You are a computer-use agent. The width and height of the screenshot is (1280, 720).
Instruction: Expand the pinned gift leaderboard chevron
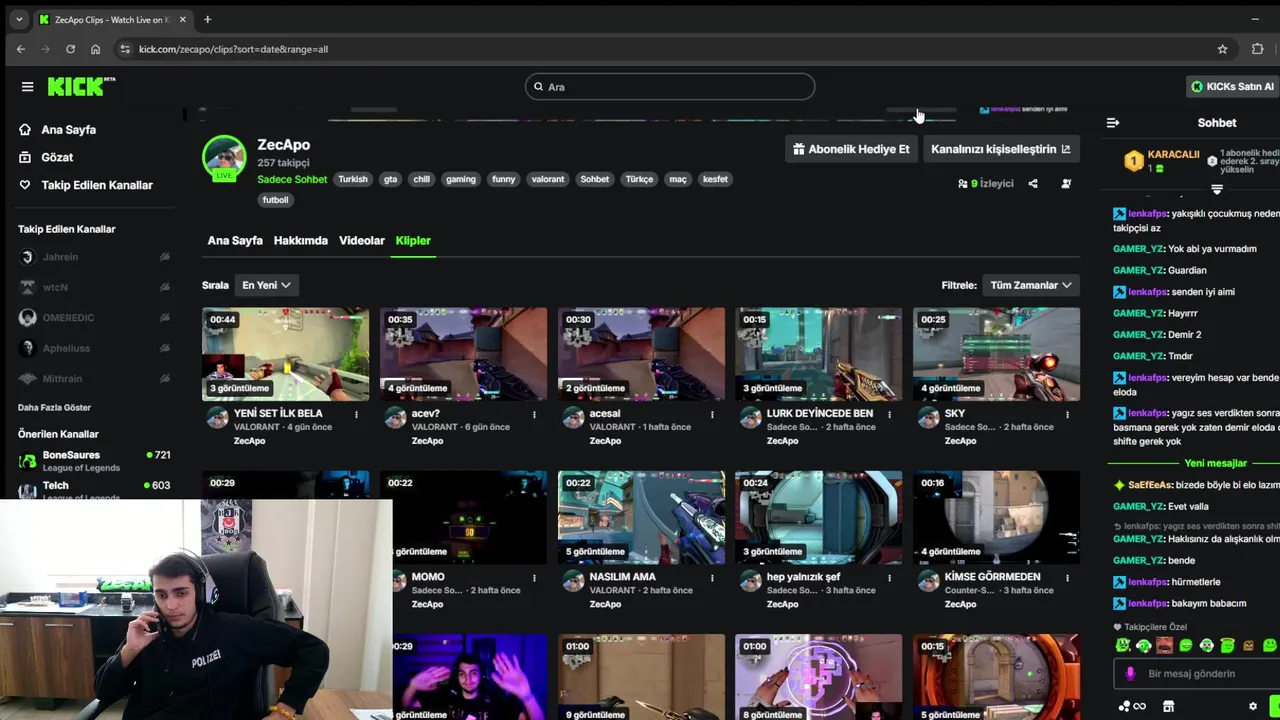coord(1217,189)
